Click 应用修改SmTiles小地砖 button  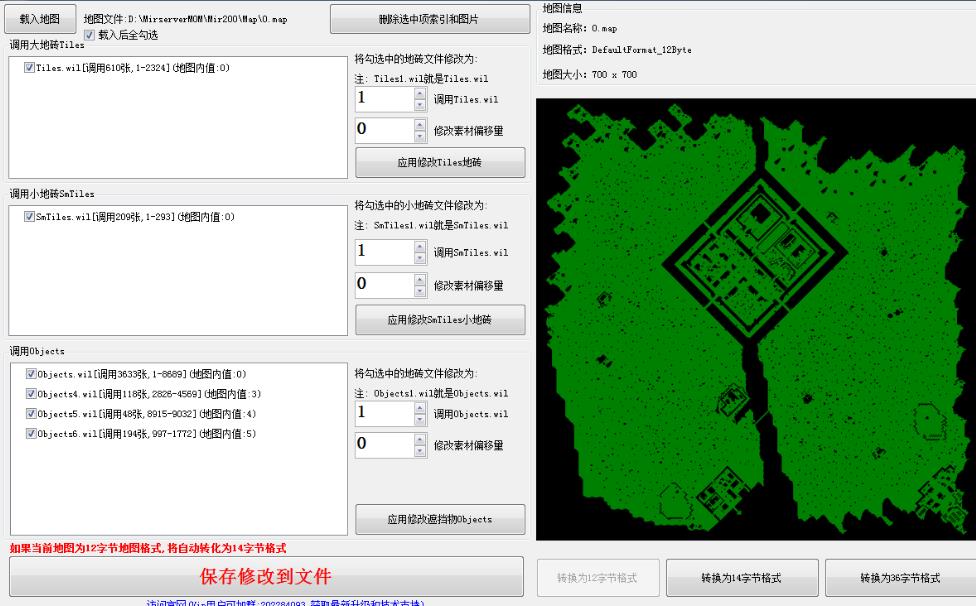pyautogui.click(x=440, y=320)
